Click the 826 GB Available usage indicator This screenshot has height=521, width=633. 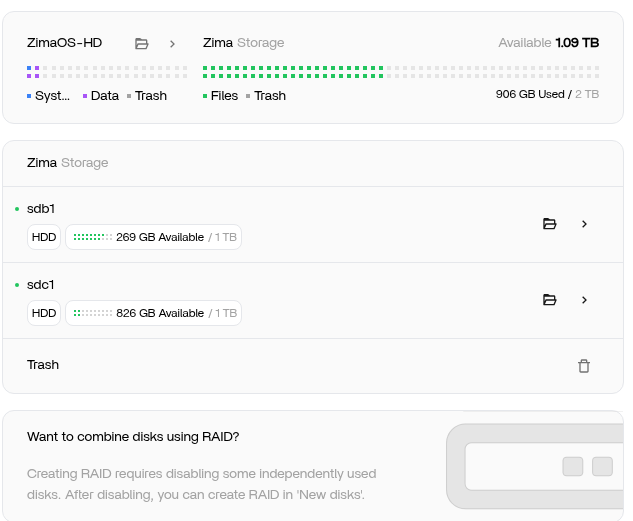pyautogui.click(x=153, y=313)
